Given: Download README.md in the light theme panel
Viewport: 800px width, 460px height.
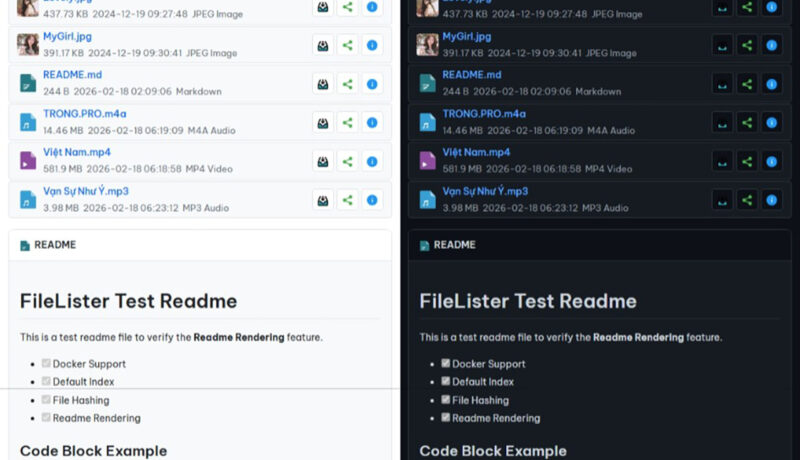Looking at the screenshot, I should [x=322, y=84].
